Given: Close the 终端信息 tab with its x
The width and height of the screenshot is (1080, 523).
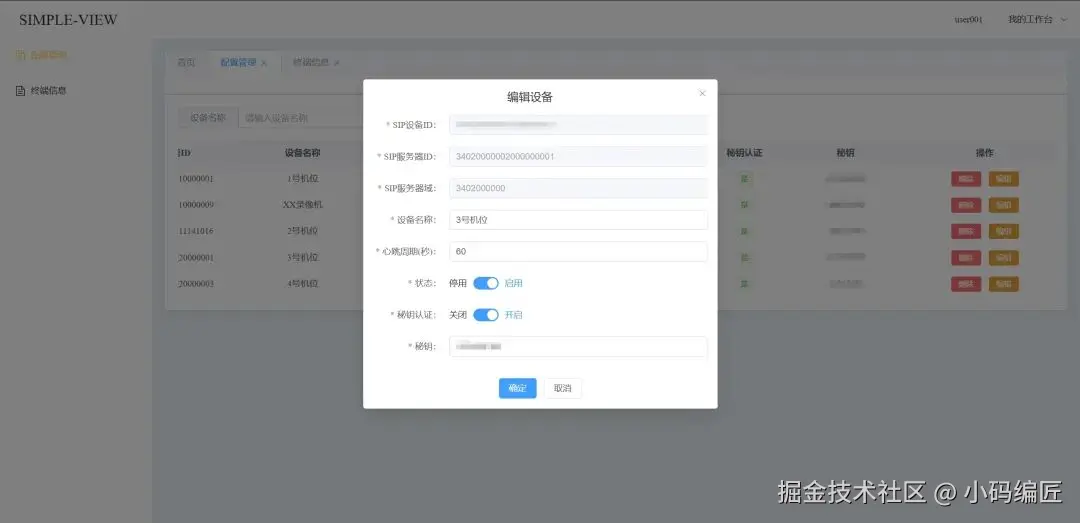Looking at the screenshot, I should [336, 63].
